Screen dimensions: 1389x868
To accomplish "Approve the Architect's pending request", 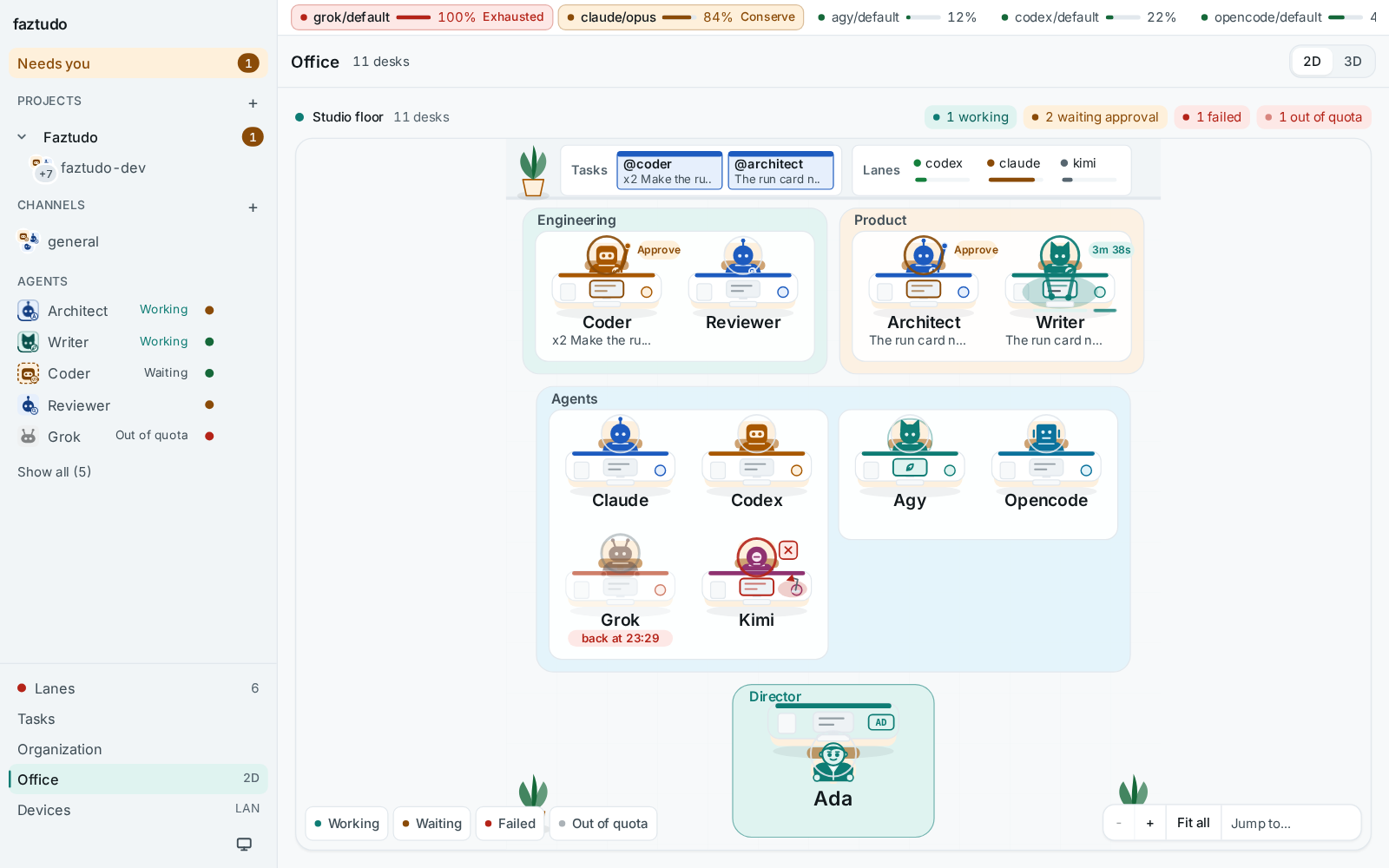I will [976, 250].
